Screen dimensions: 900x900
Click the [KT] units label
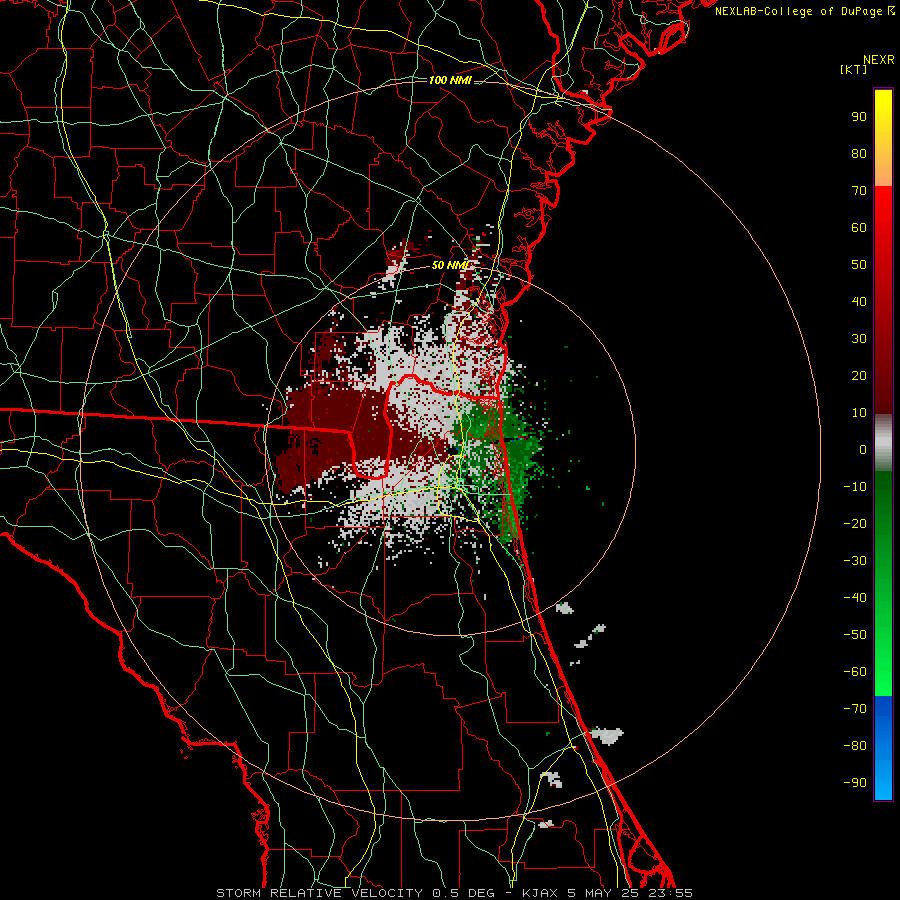854,69
